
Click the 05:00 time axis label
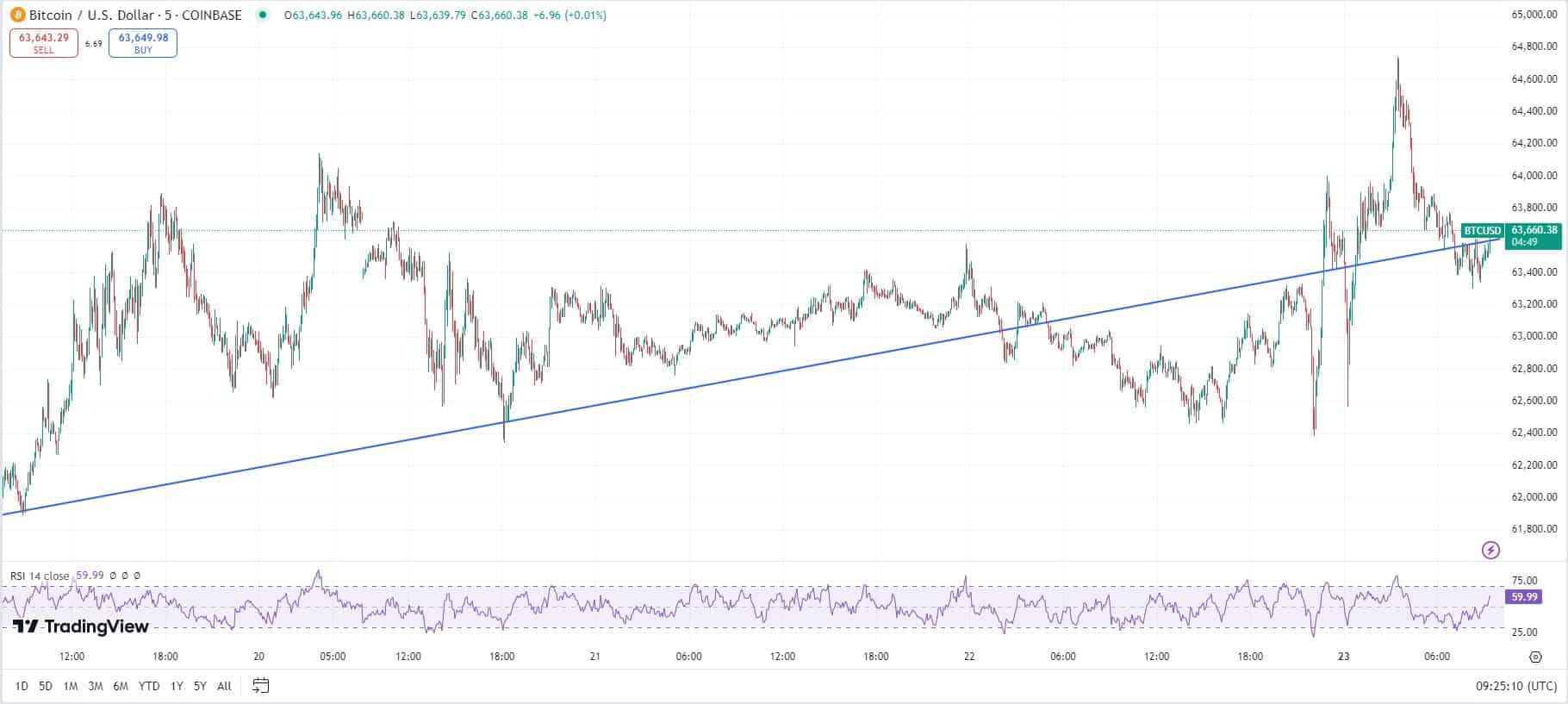tap(333, 657)
